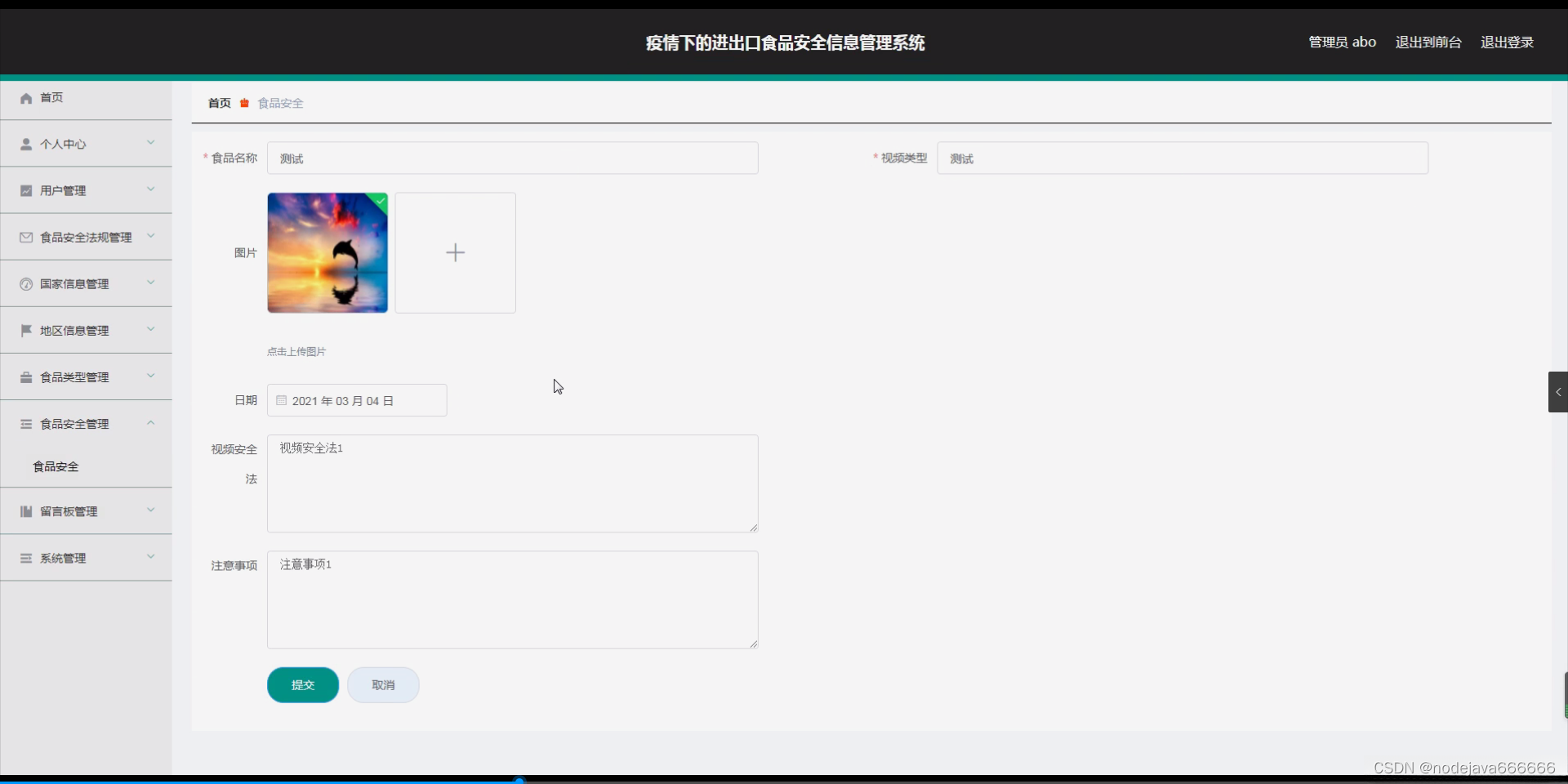Click the 日期 date field
The height and width of the screenshot is (784, 1568).
[x=357, y=401]
